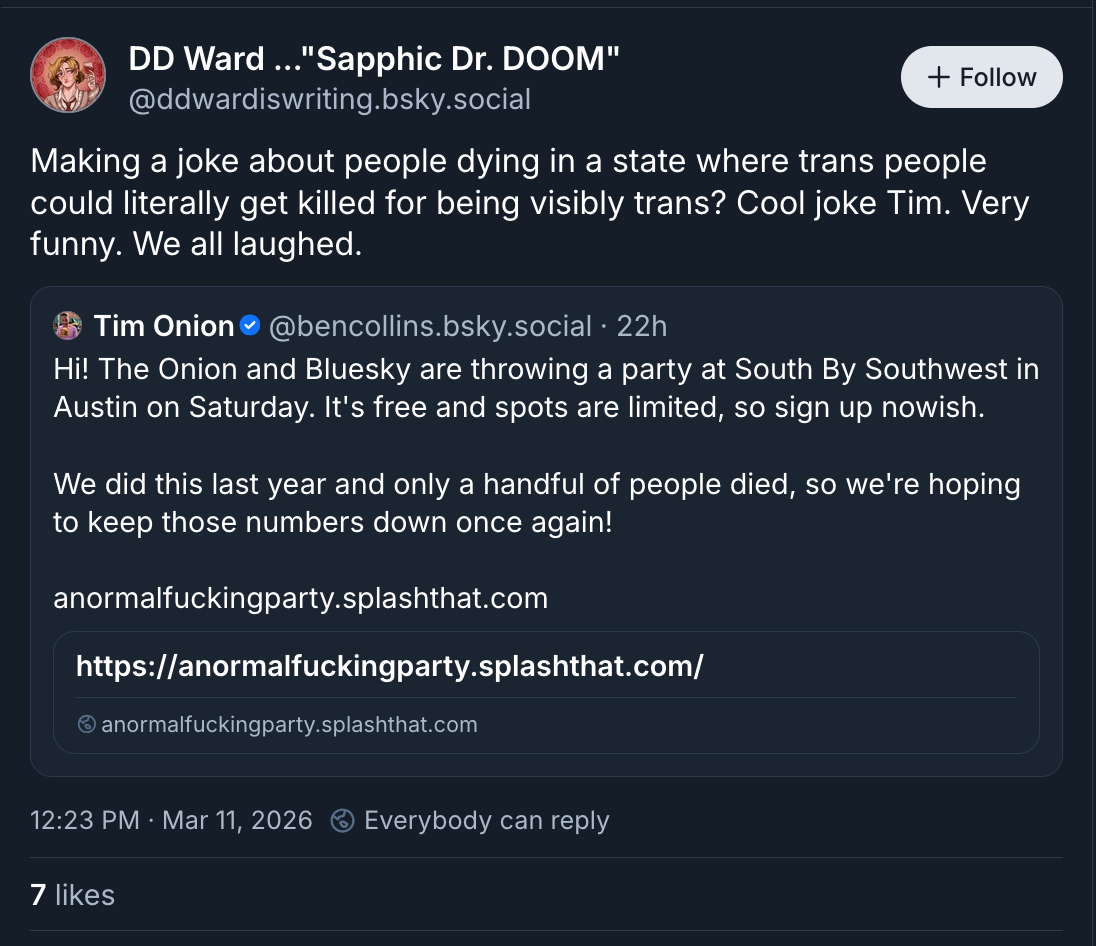This screenshot has height=946, width=1096.
Task: Click DD Ward's profile avatar
Action: (68, 75)
